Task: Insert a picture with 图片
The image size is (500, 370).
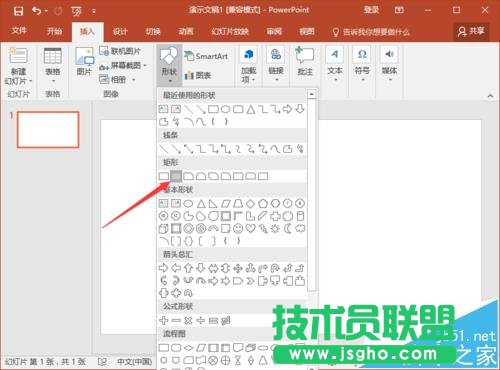Action: tap(84, 62)
